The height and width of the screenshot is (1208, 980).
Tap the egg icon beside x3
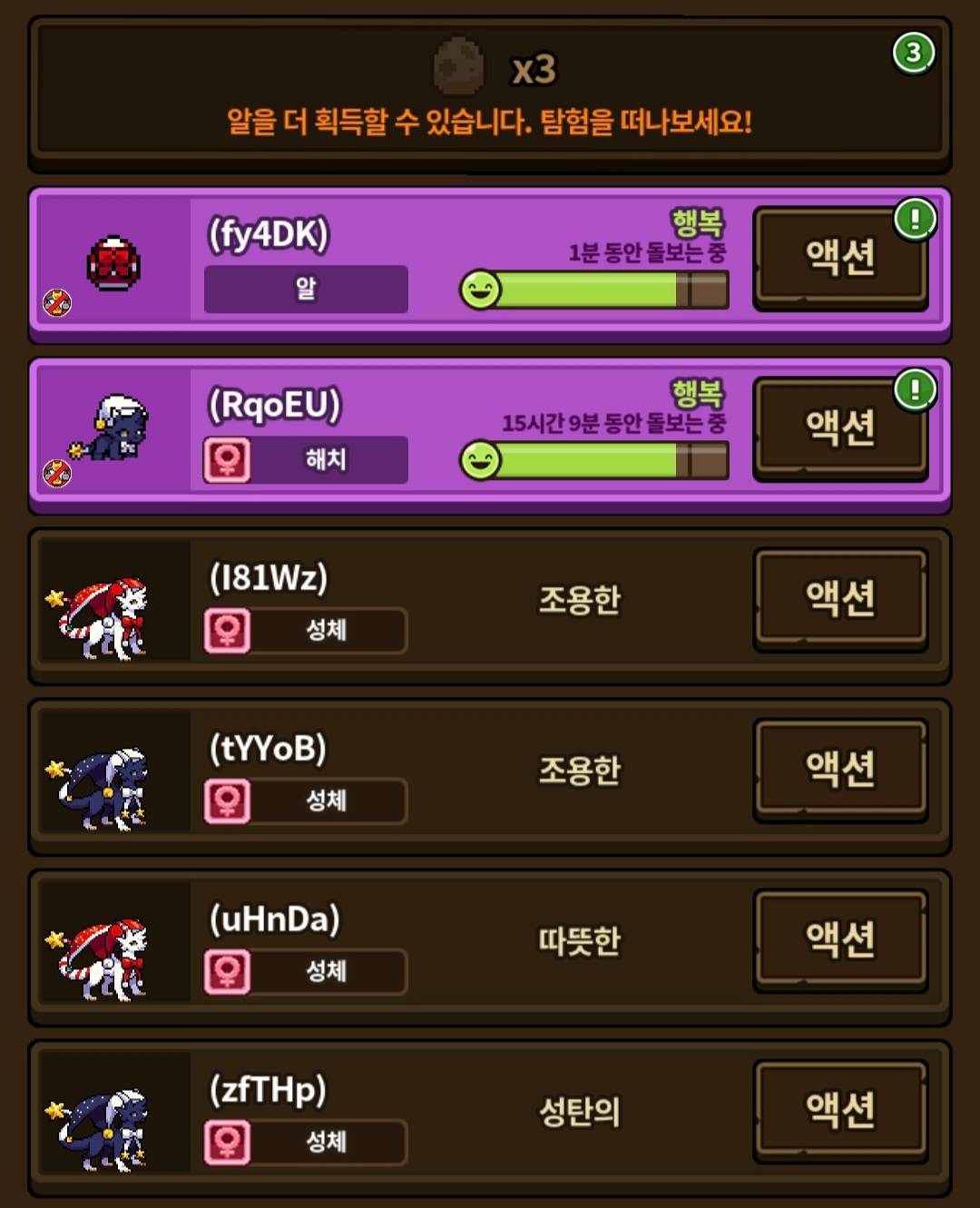click(459, 66)
